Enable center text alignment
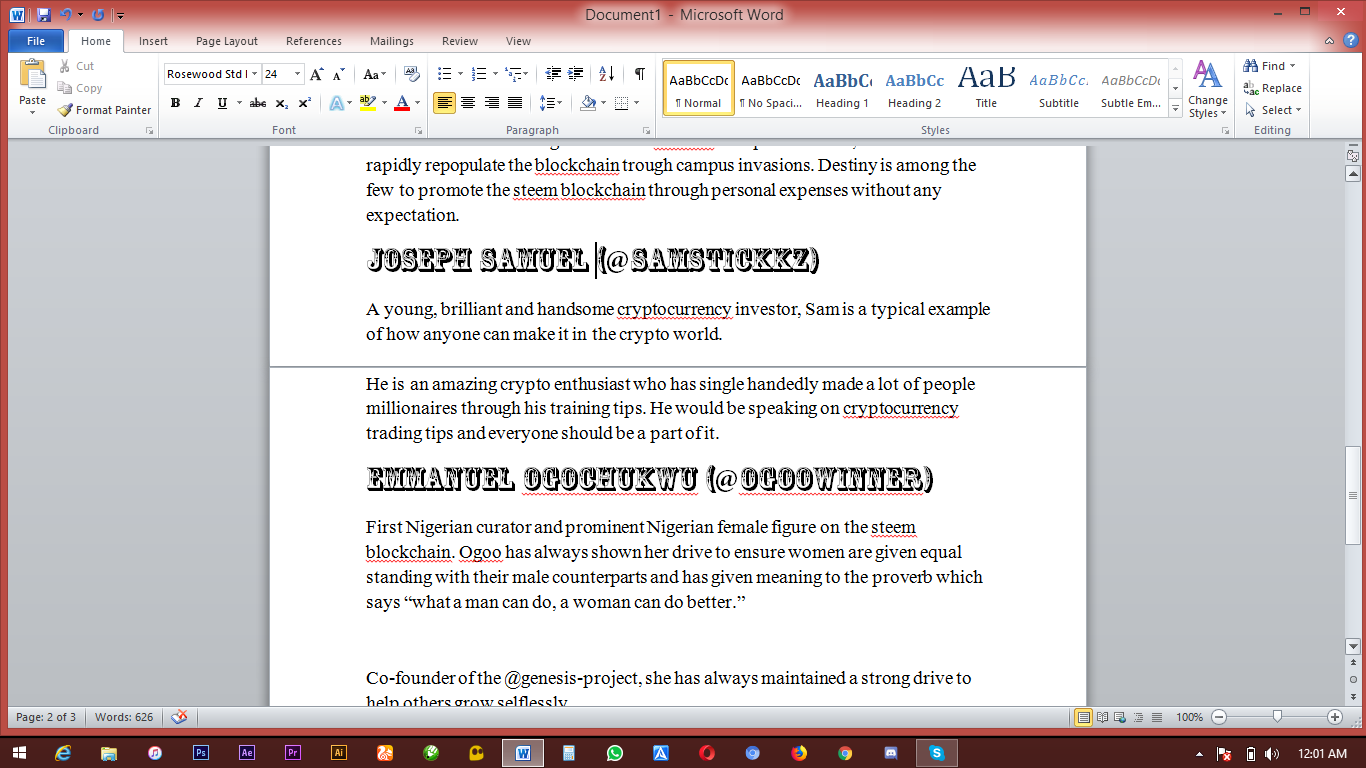The image size is (1366, 768). click(467, 103)
